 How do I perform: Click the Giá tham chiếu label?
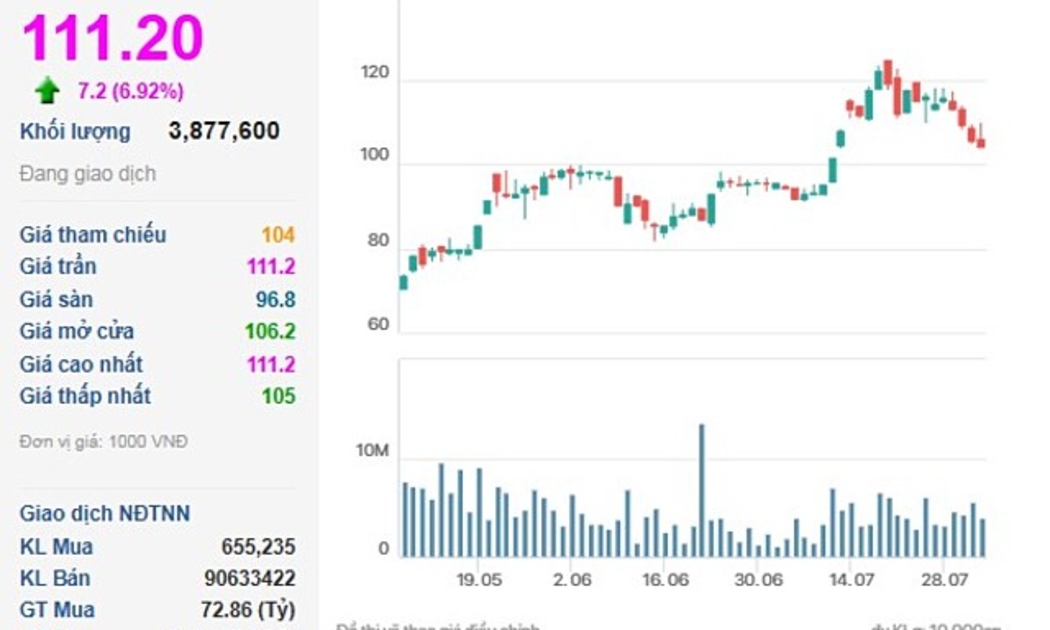pyautogui.click(x=93, y=235)
